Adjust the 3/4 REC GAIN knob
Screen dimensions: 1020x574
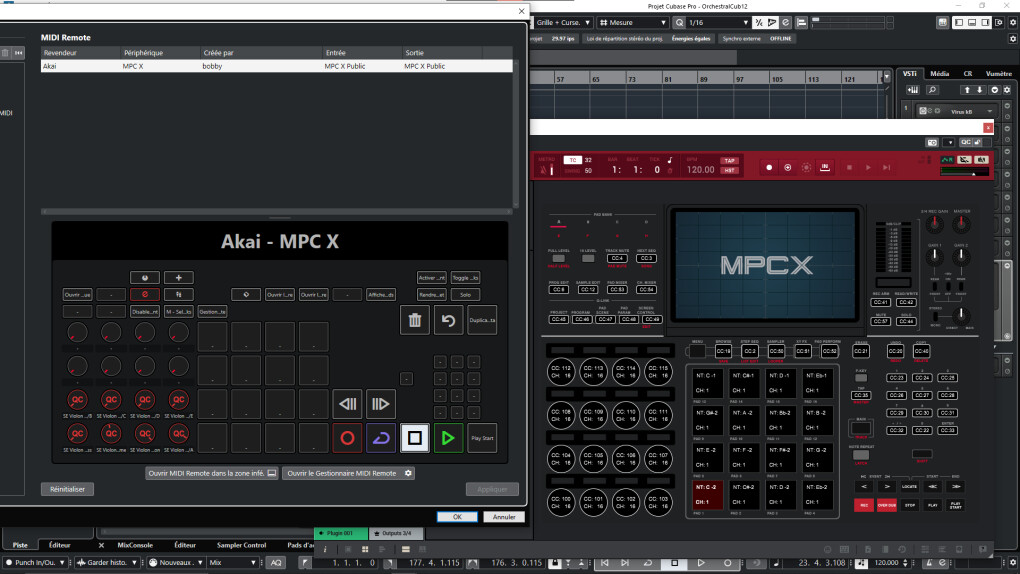click(x=935, y=225)
